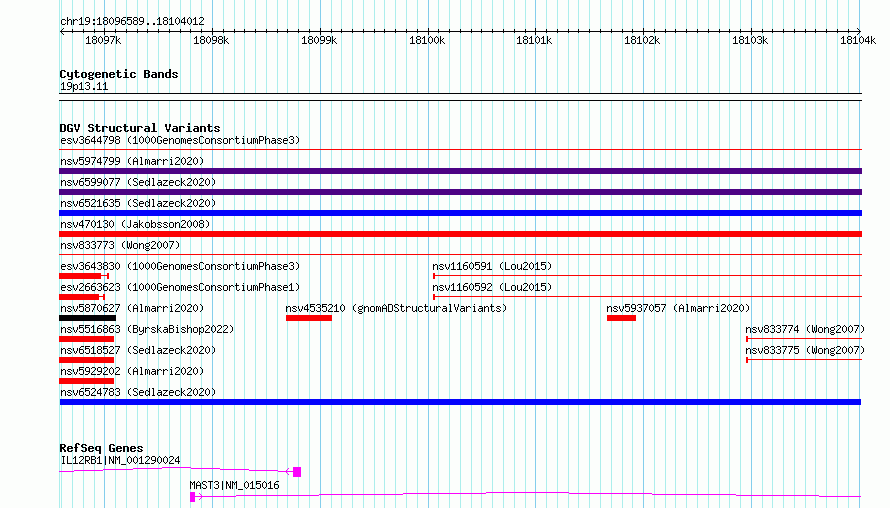Select variant nsv1160592 Lou2015 label

pyautogui.click(x=492, y=287)
